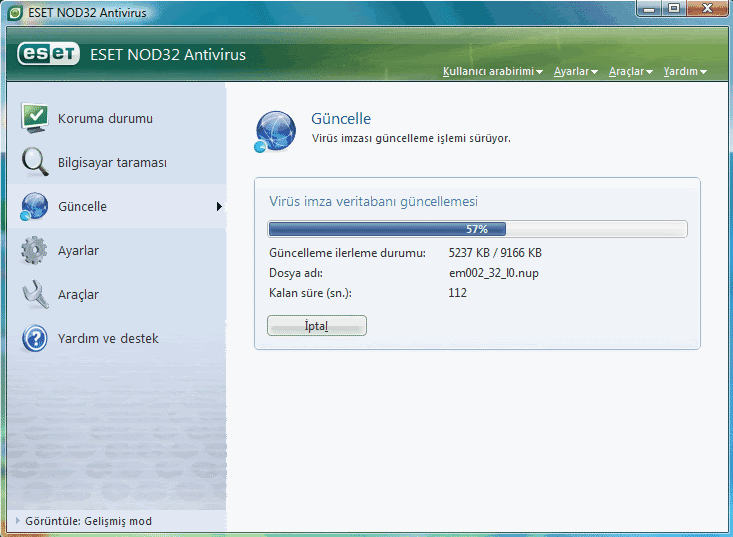Click the ESET title bar application icon
733x537 pixels.
[15, 13]
